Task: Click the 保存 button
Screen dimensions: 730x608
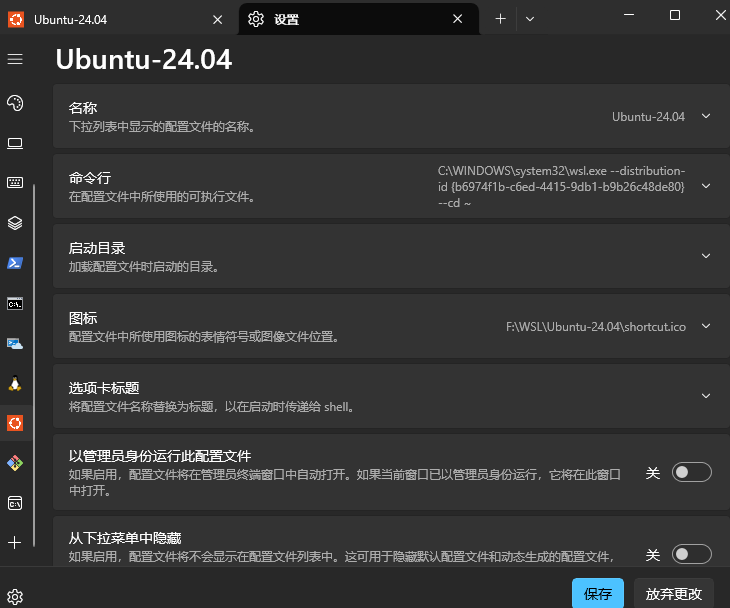Action: click(x=598, y=594)
